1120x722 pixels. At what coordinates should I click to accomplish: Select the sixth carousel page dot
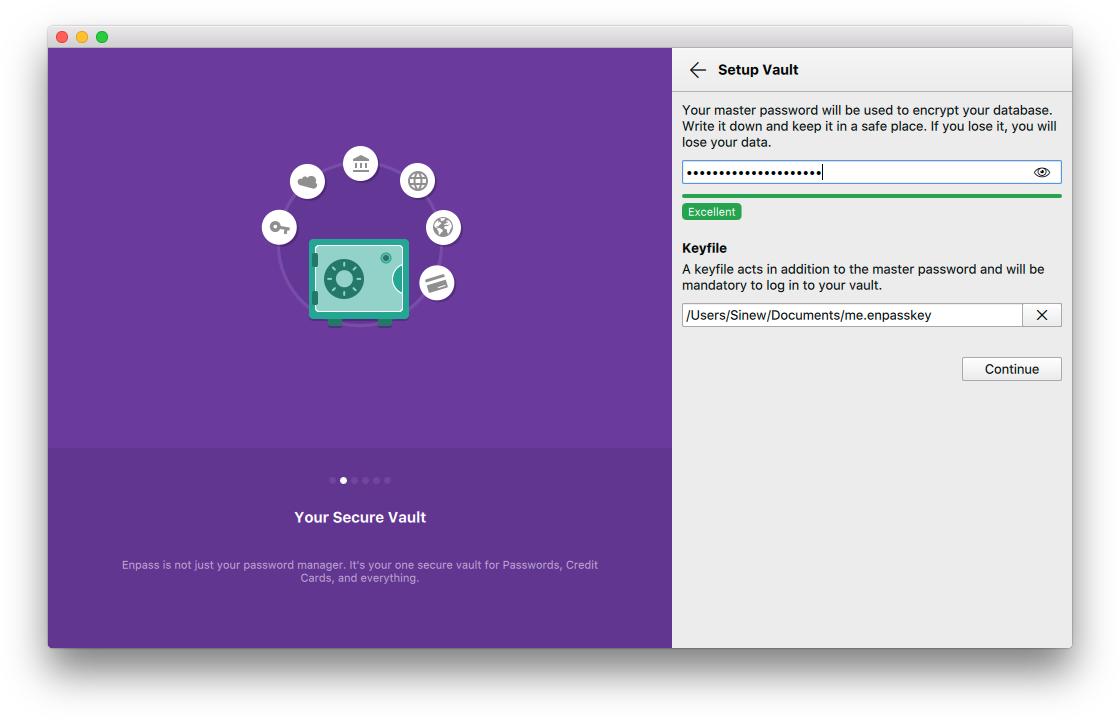(x=388, y=481)
